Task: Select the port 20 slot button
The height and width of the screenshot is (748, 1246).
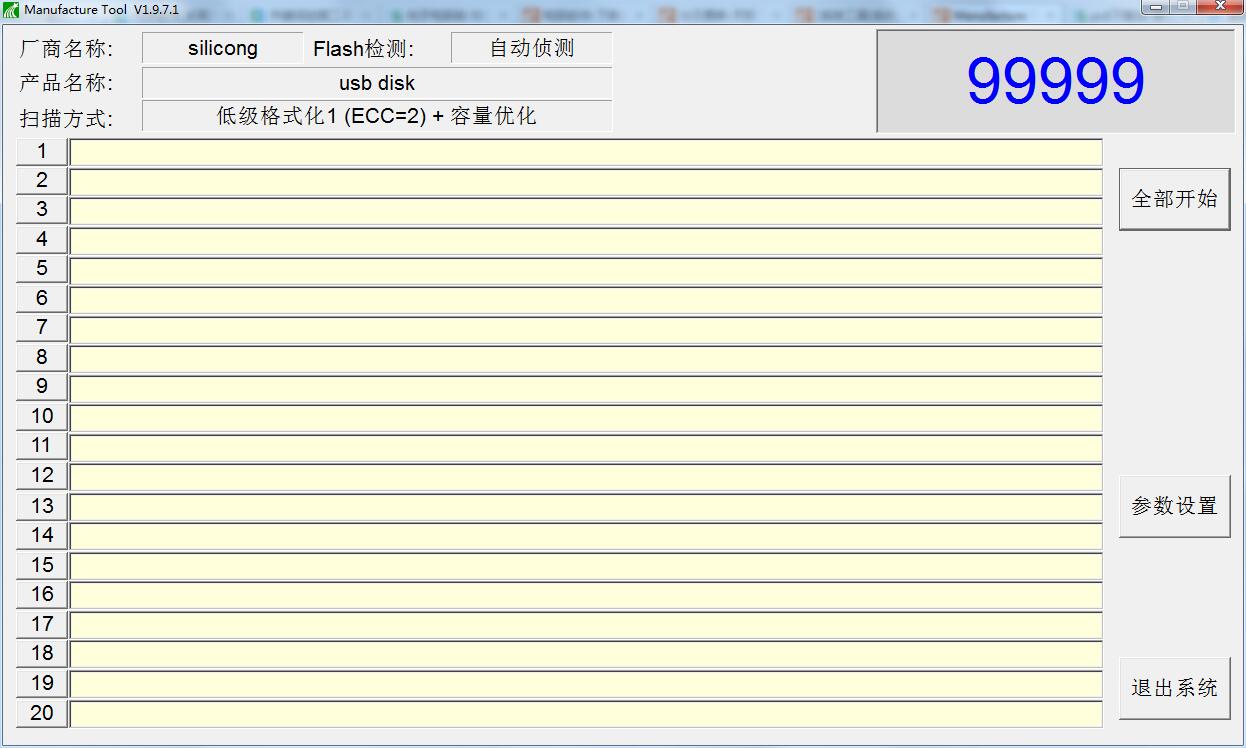Action: 42,713
